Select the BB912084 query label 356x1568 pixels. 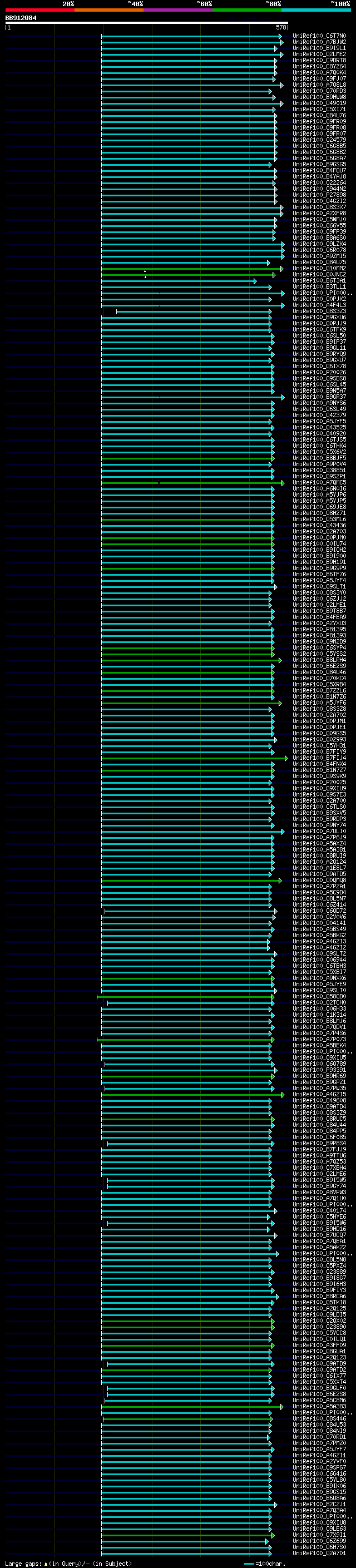click(x=21, y=18)
